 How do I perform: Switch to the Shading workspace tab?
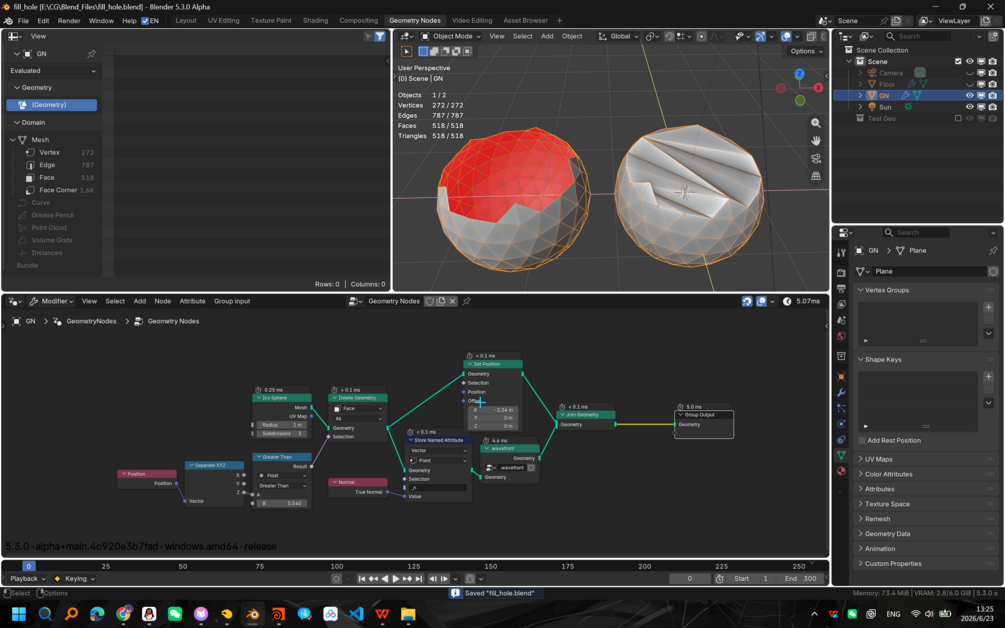tap(315, 21)
